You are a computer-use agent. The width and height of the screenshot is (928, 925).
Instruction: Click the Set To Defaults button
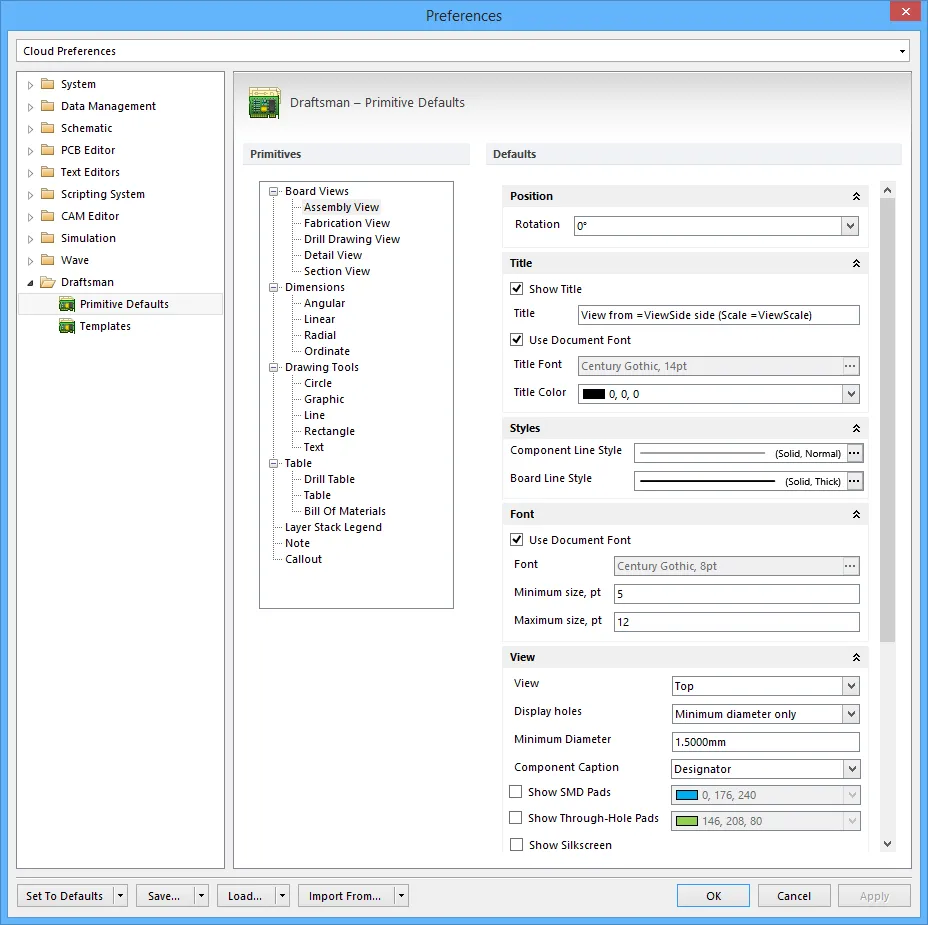(65, 895)
